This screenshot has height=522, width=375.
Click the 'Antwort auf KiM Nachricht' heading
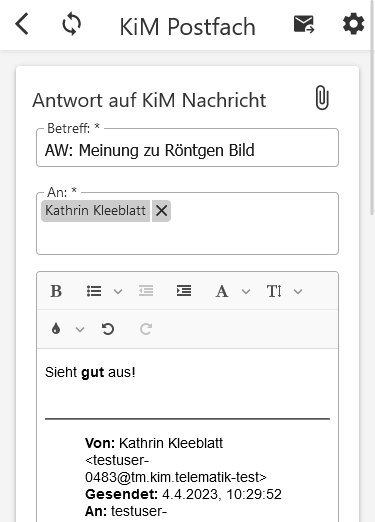[149, 100]
